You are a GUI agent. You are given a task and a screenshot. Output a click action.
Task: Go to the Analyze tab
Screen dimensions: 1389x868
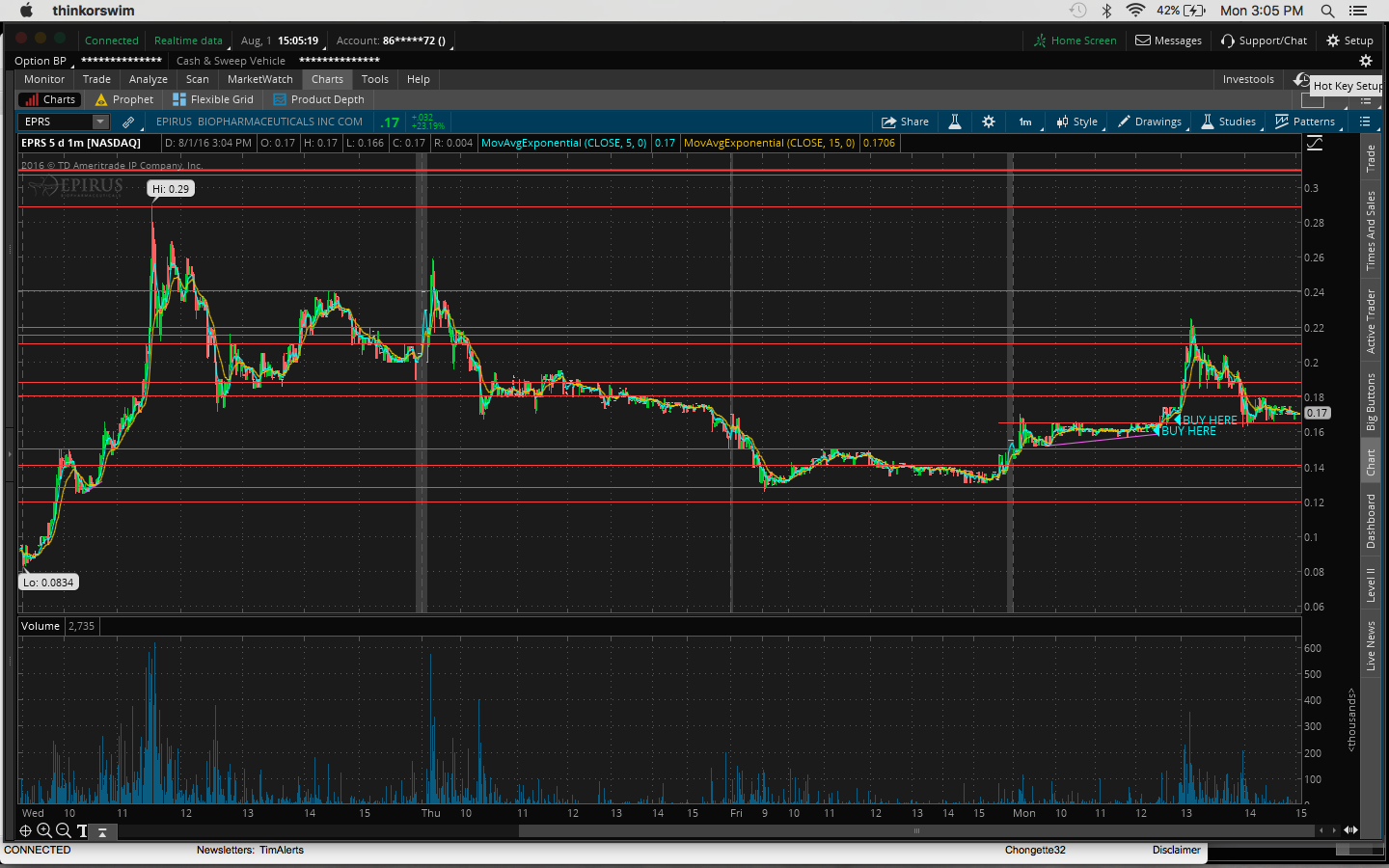[149, 79]
